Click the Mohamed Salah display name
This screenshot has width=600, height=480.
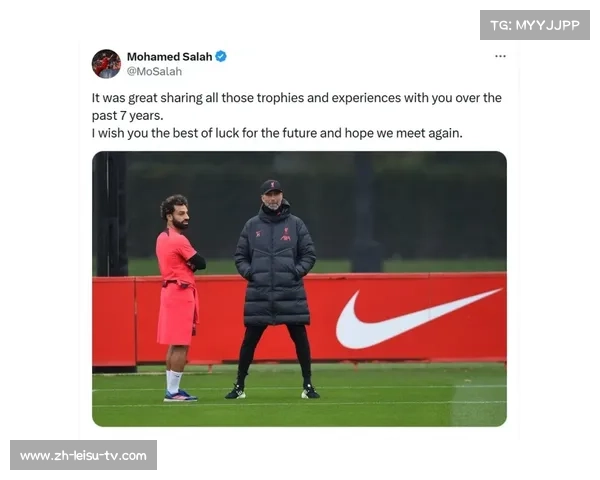(x=170, y=57)
